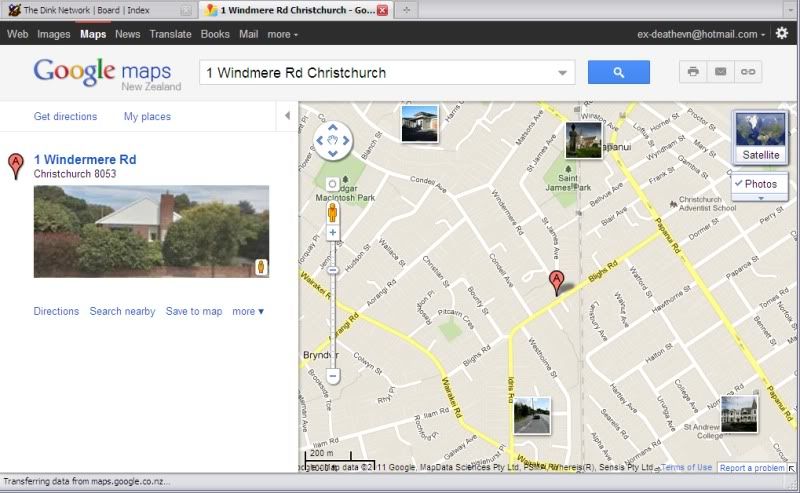Select the Street View pegman on map
The image size is (800, 493).
point(333,212)
